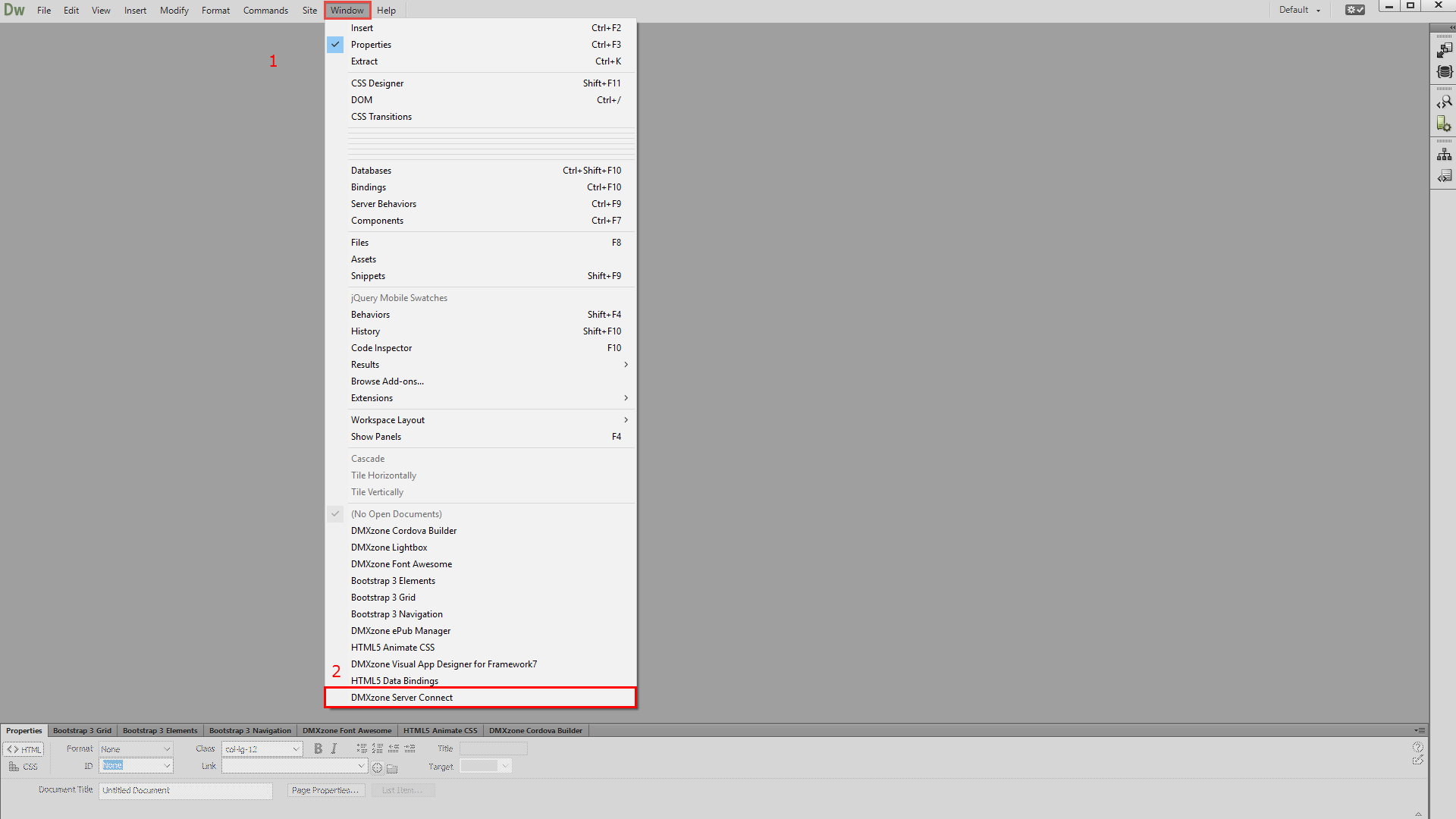Viewport: 1456px width, 819px height.
Task: Choose DMXzone ePub Manager menu item
Action: click(x=481, y=631)
